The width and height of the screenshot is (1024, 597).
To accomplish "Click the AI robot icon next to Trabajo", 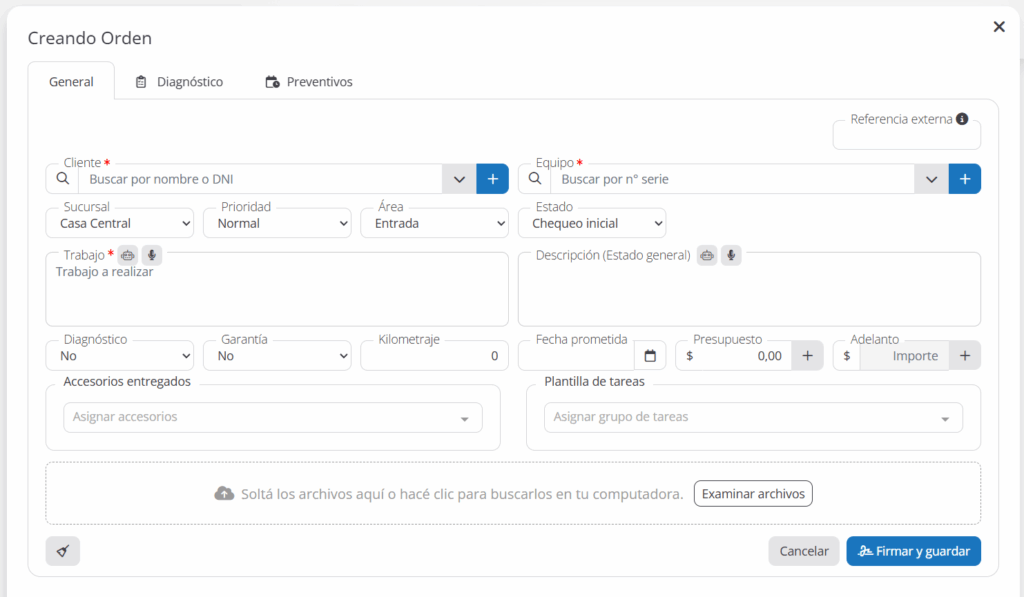I will point(128,255).
